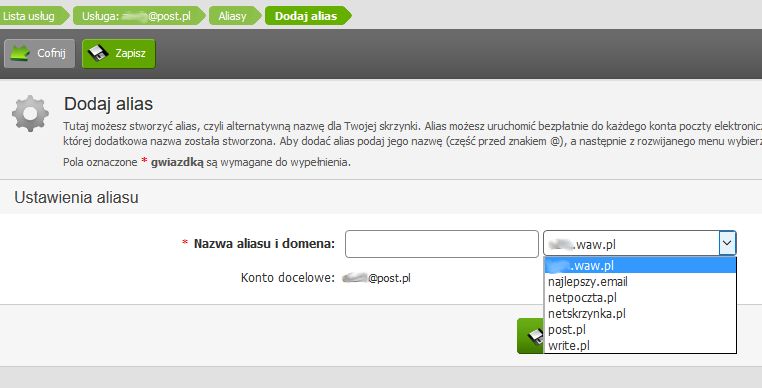762x388 pixels.
Task: Pick netskrzynka.pl in the dropdown list
Action: pos(640,314)
